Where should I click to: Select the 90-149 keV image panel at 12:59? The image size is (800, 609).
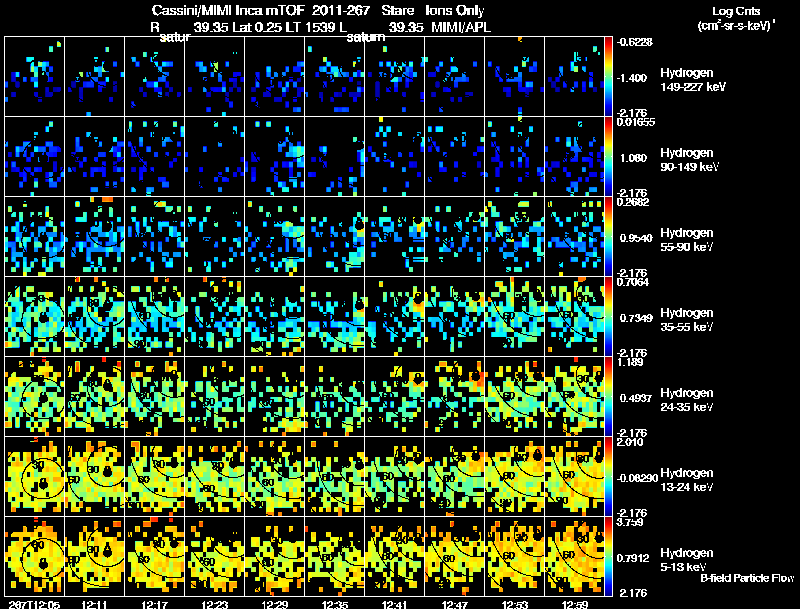tap(575, 157)
